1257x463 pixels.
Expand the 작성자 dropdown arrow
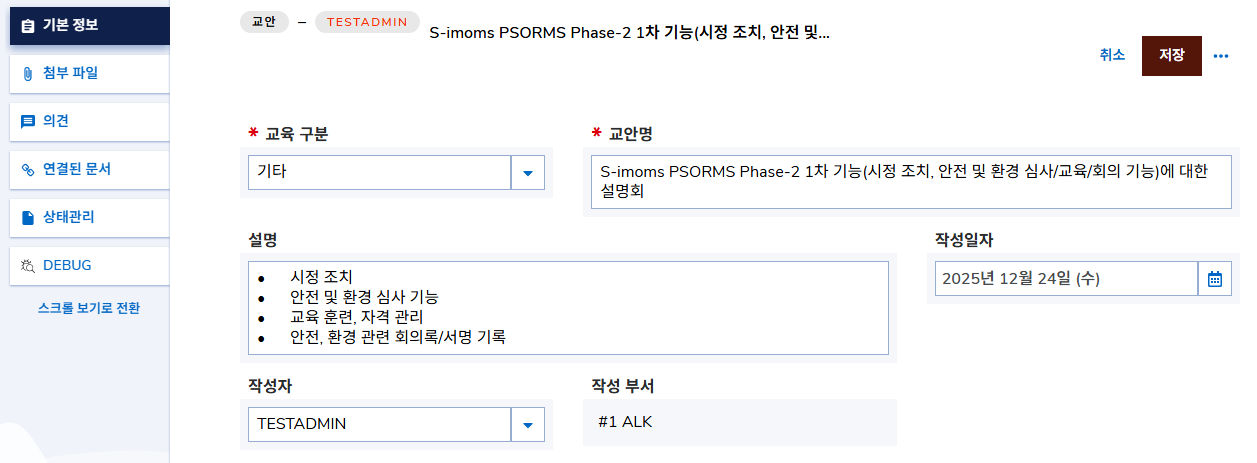[x=527, y=424]
